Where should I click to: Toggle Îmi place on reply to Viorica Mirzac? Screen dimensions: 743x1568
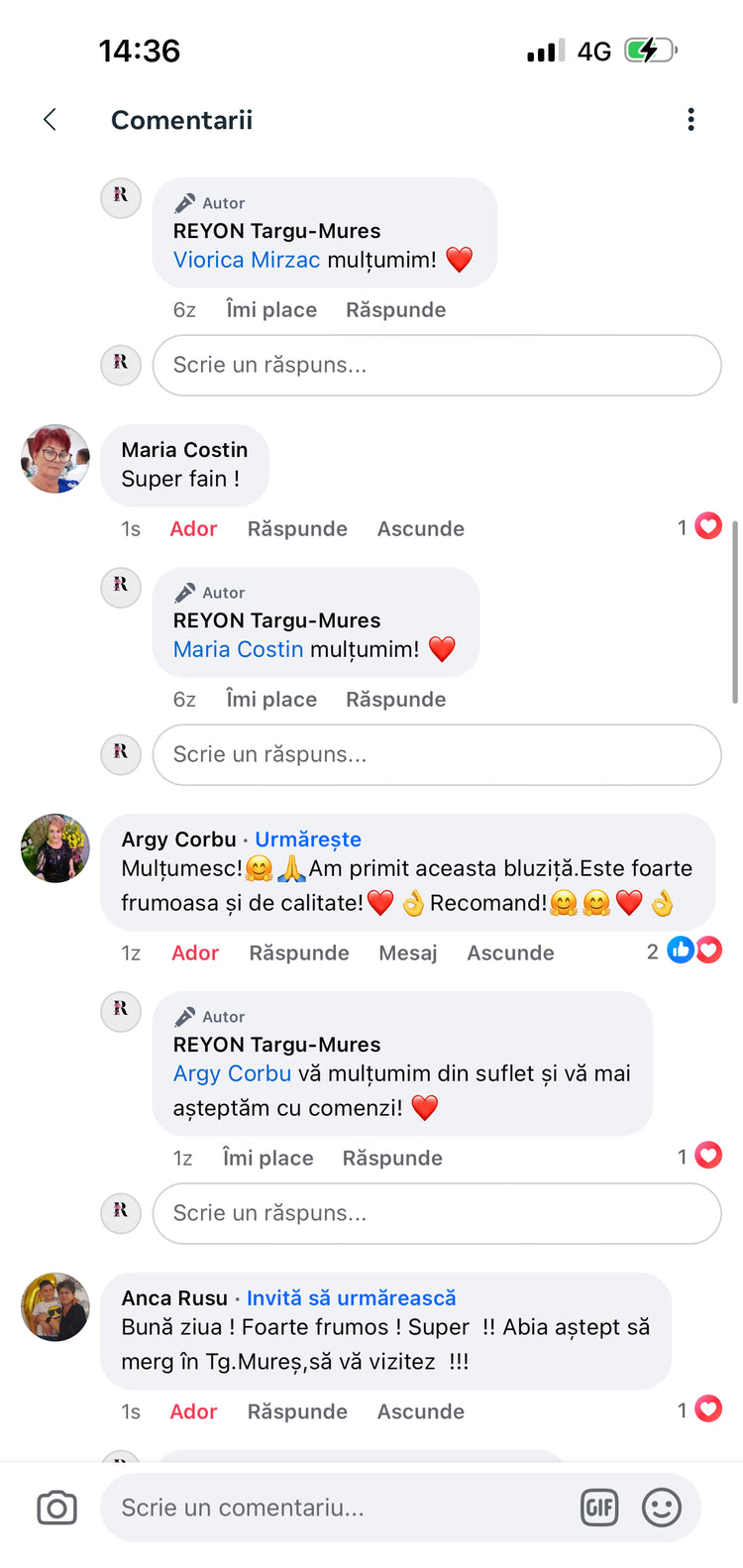(271, 309)
